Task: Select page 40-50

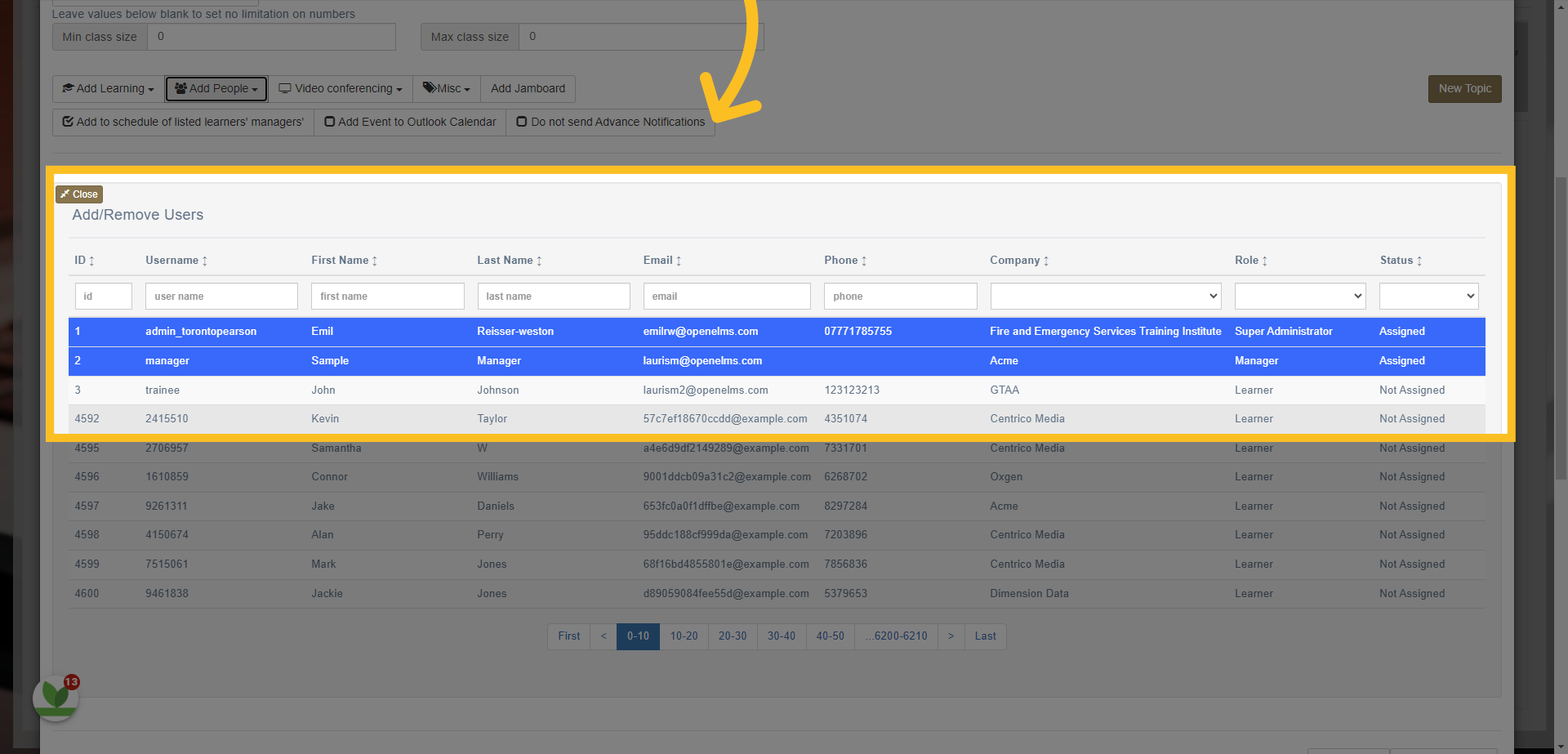Action: click(x=831, y=636)
